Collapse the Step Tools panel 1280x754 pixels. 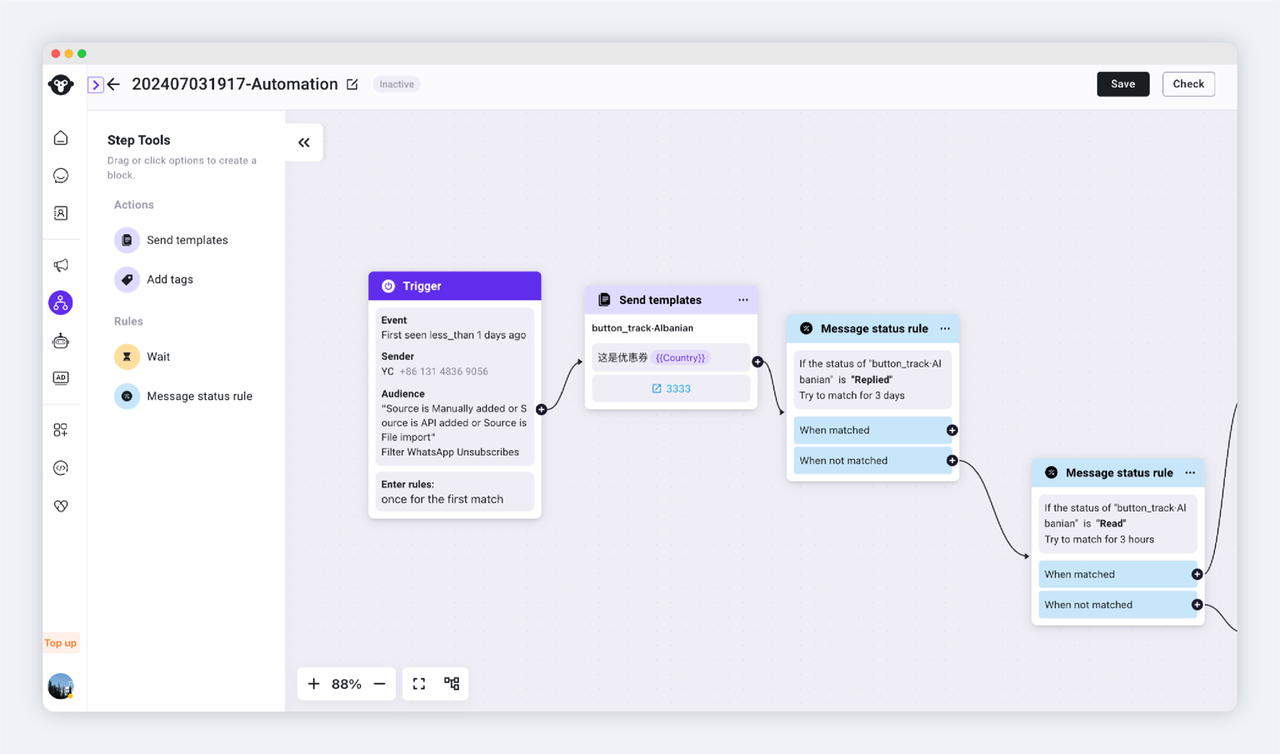tap(304, 143)
